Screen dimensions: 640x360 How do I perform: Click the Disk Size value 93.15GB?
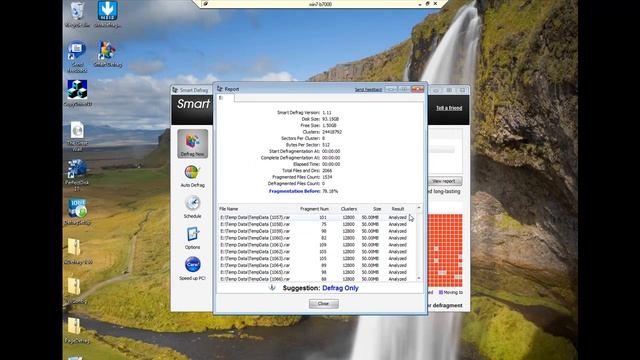click(331, 119)
